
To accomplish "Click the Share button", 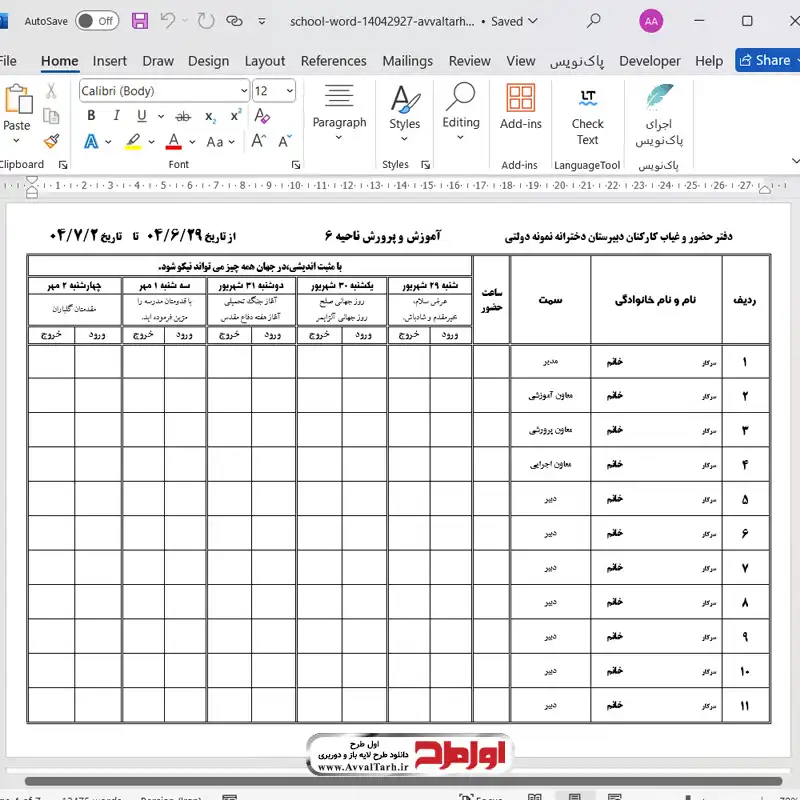I will (765, 60).
